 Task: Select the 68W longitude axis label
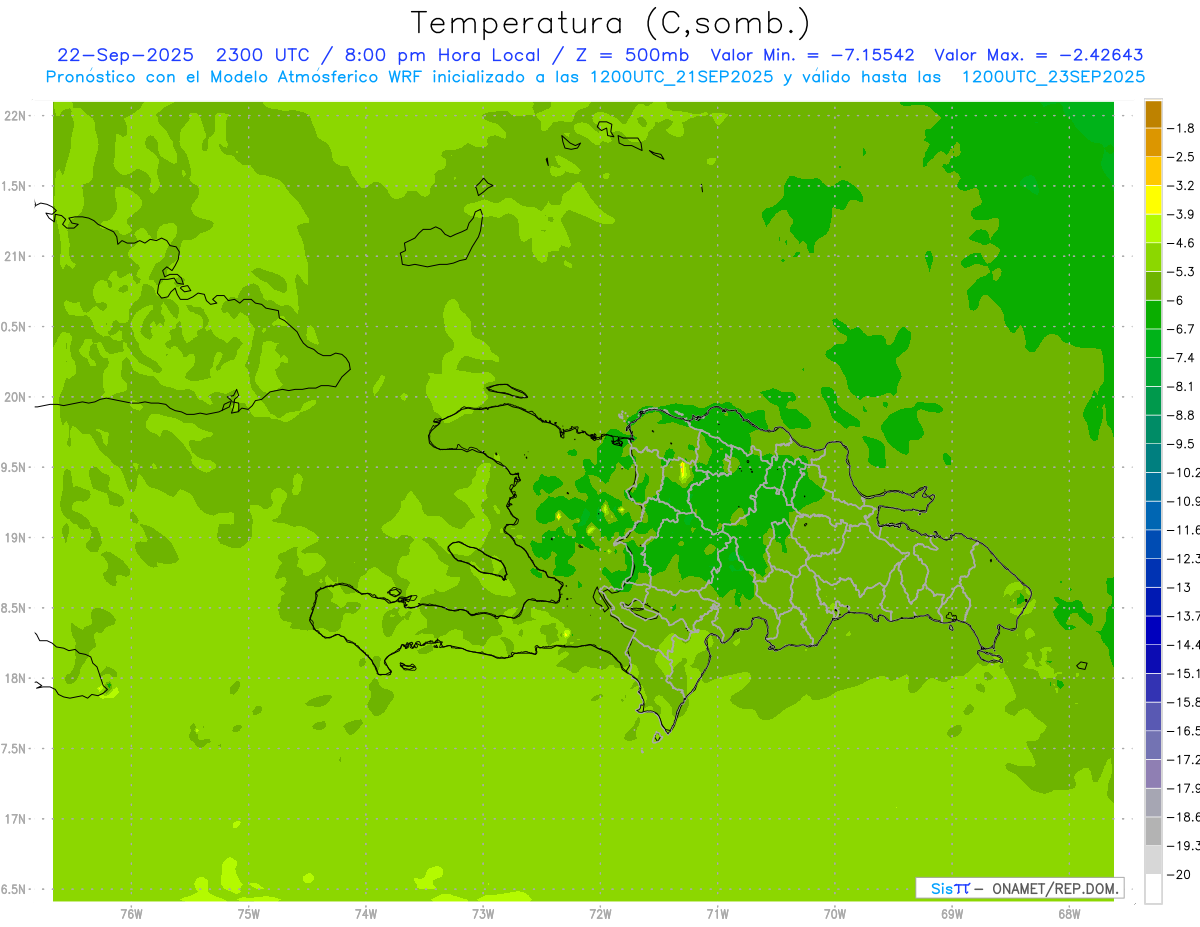click(1068, 913)
